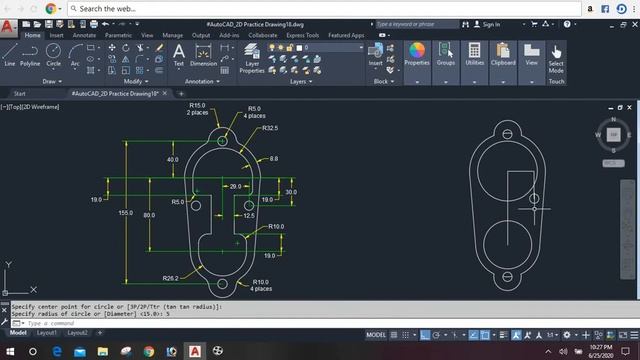Viewport: 640px width, 360px height.
Task: Open File Explorer from the taskbar
Action: point(103,351)
